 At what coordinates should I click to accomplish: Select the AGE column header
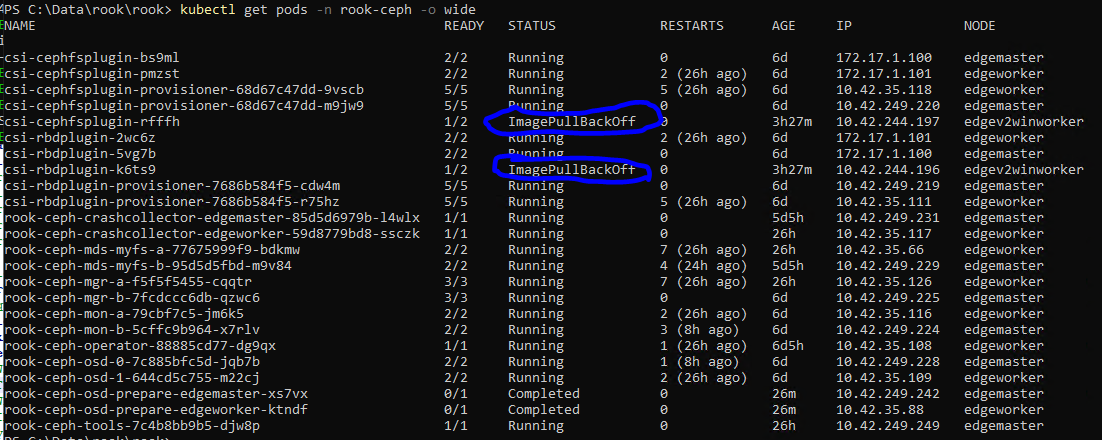point(784,26)
